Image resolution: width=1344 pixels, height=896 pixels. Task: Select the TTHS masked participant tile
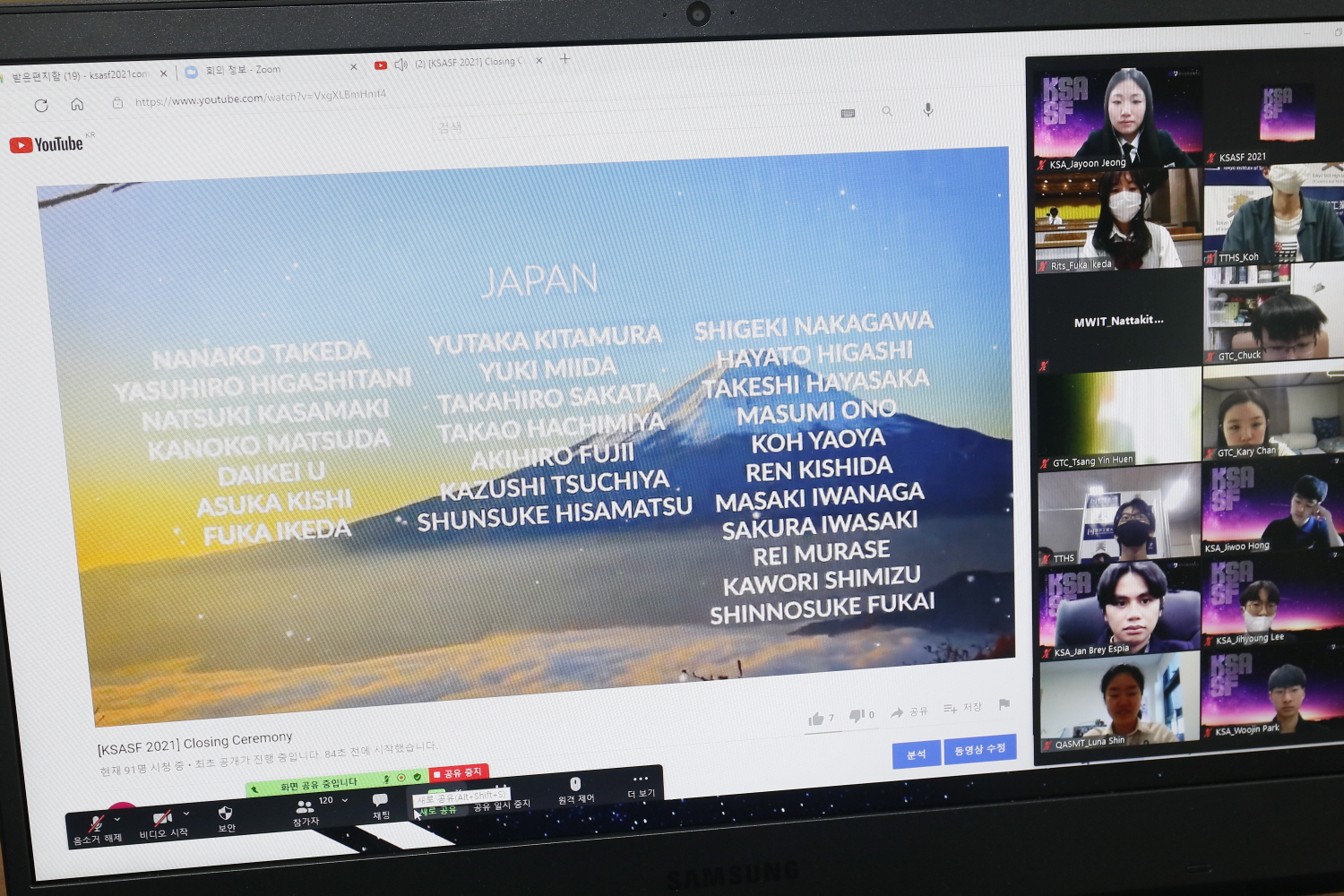[1119, 515]
